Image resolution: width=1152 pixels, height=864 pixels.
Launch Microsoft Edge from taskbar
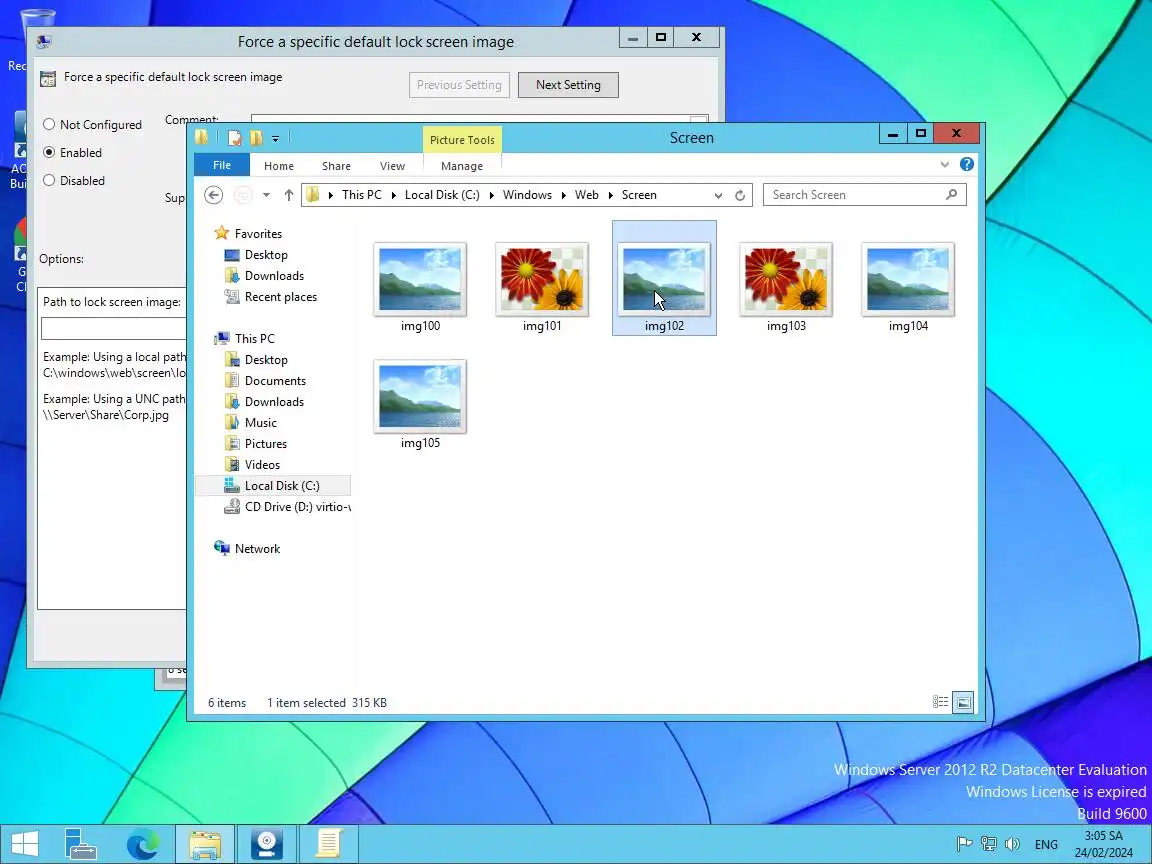(143, 844)
